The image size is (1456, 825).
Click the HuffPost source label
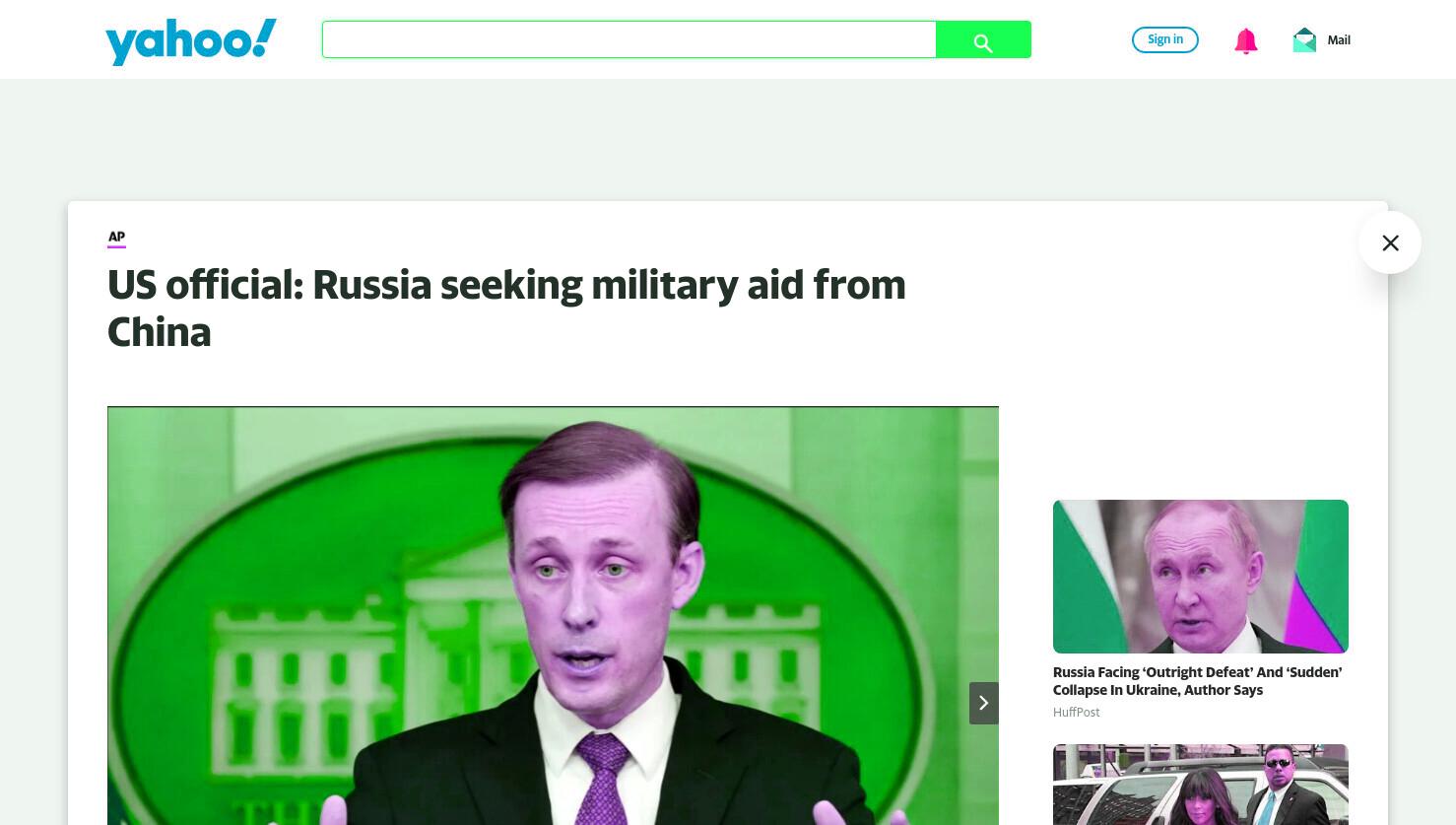click(x=1076, y=713)
